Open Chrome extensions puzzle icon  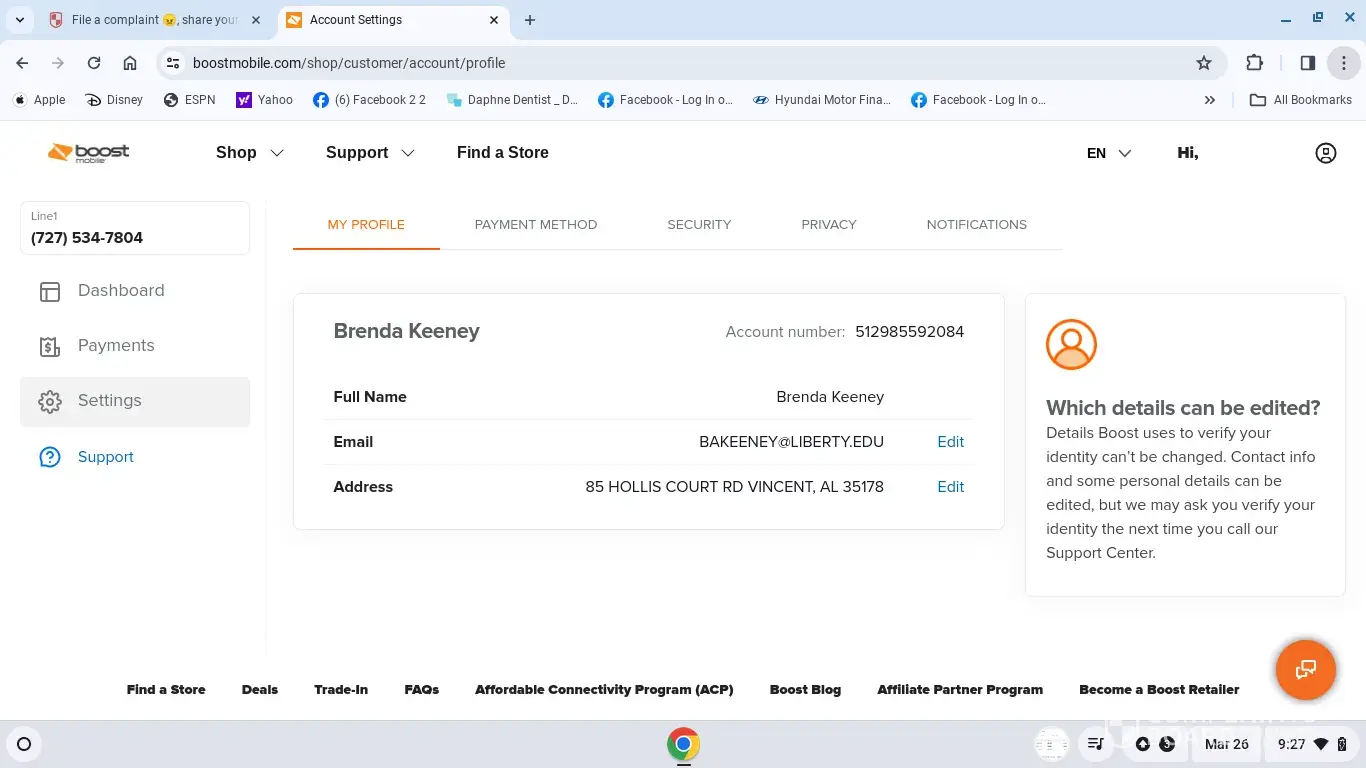pos(1254,63)
